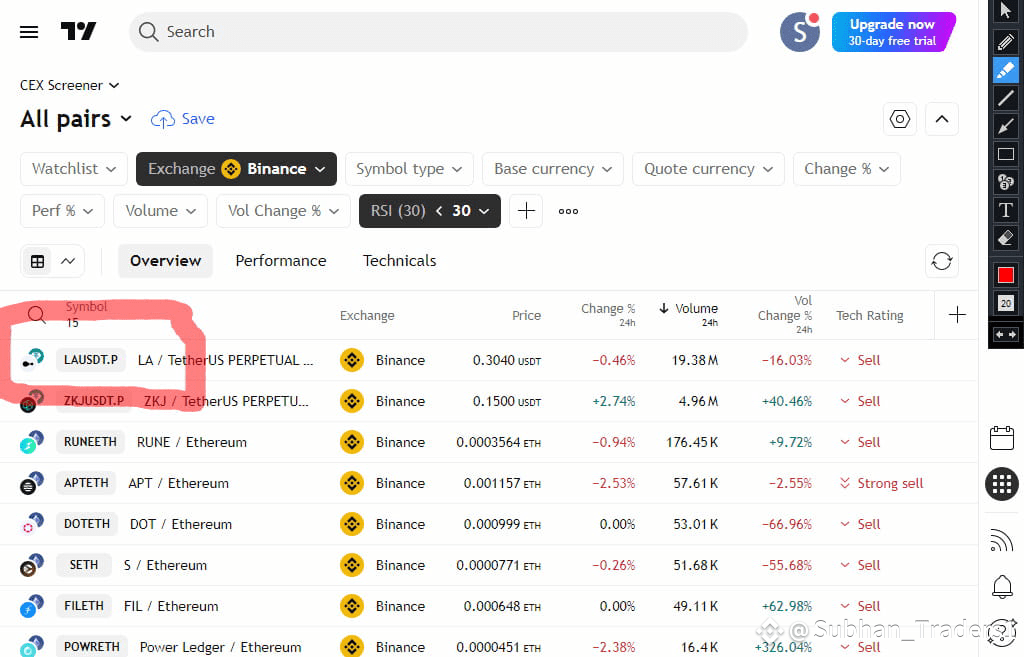Switch to the Technicals tab

point(400,261)
